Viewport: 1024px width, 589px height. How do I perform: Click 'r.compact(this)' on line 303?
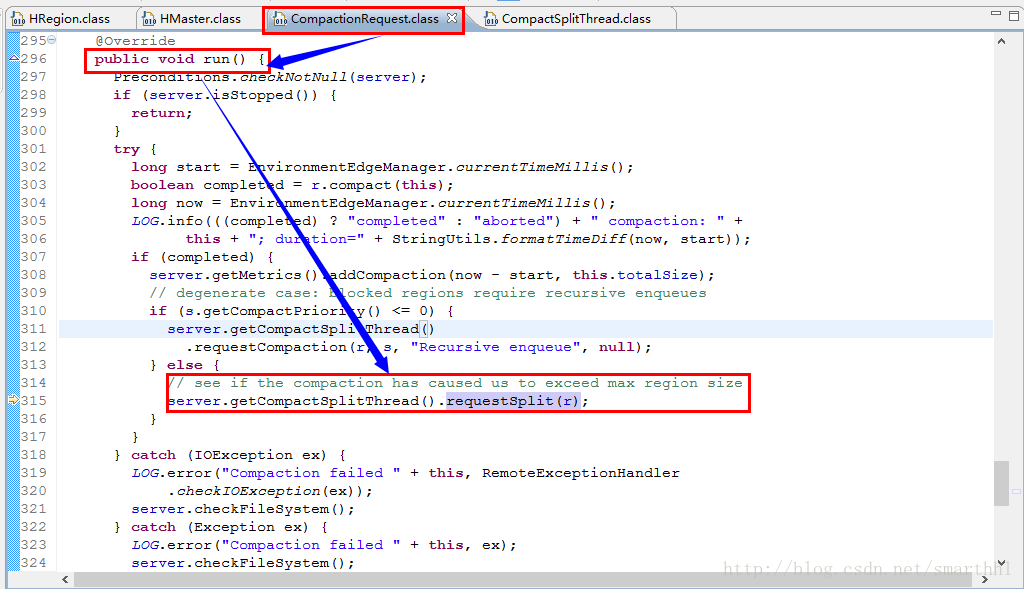pyautogui.click(x=377, y=185)
